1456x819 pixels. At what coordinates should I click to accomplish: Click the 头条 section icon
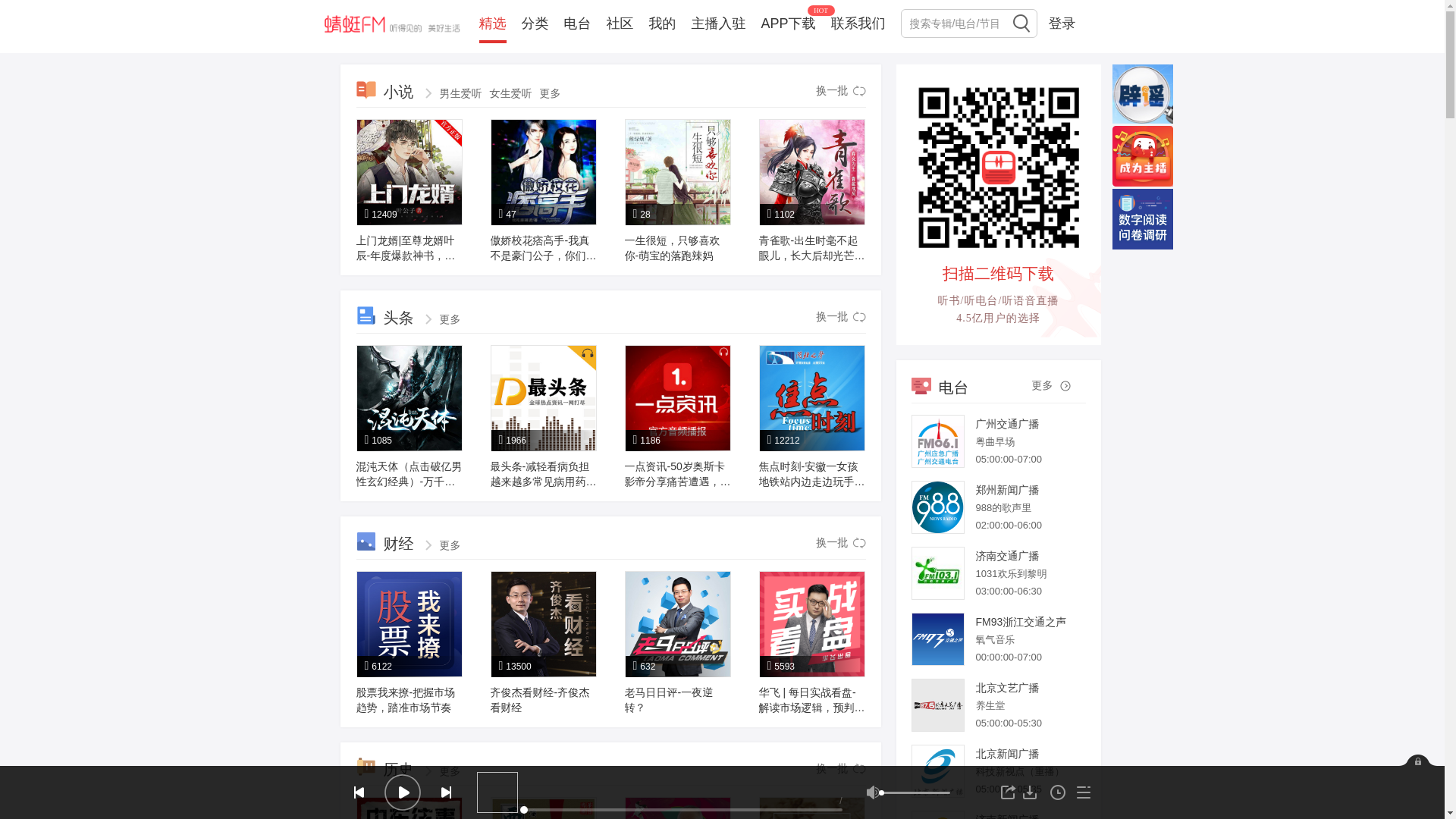pos(366,316)
